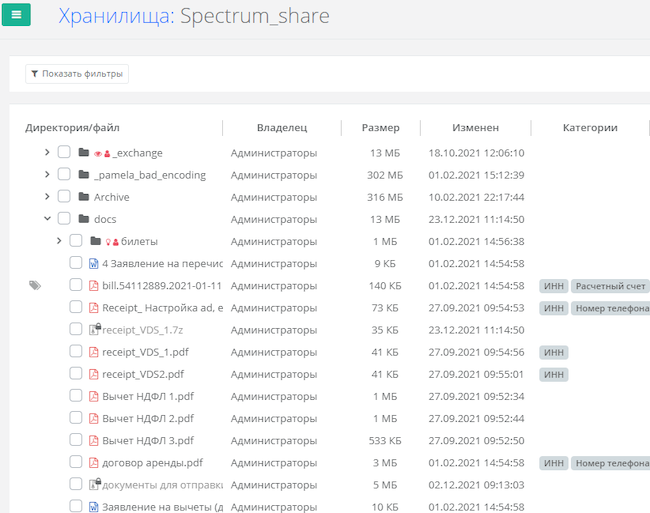Tick the checkbox next to receipt_VDS2.pdf
The width and height of the screenshot is (650, 513).
pos(76,374)
